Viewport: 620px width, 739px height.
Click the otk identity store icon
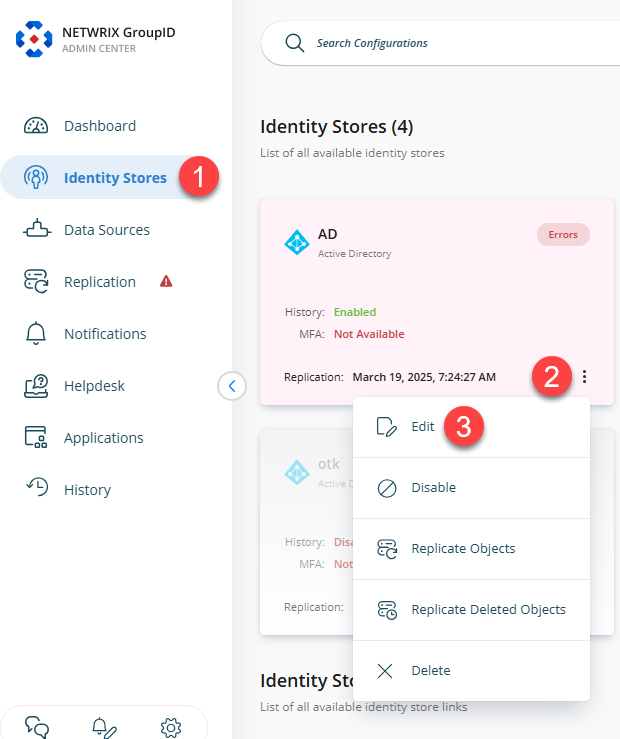pyautogui.click(x=297, y=472)
